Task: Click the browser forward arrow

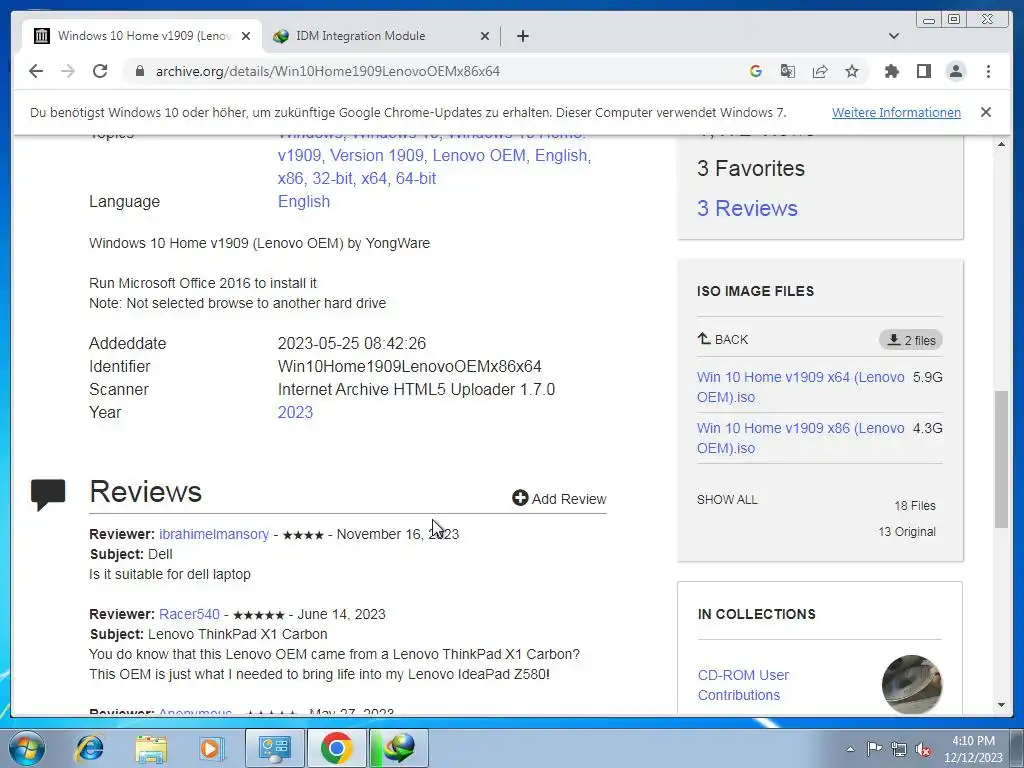Action: tap(68, 71)
